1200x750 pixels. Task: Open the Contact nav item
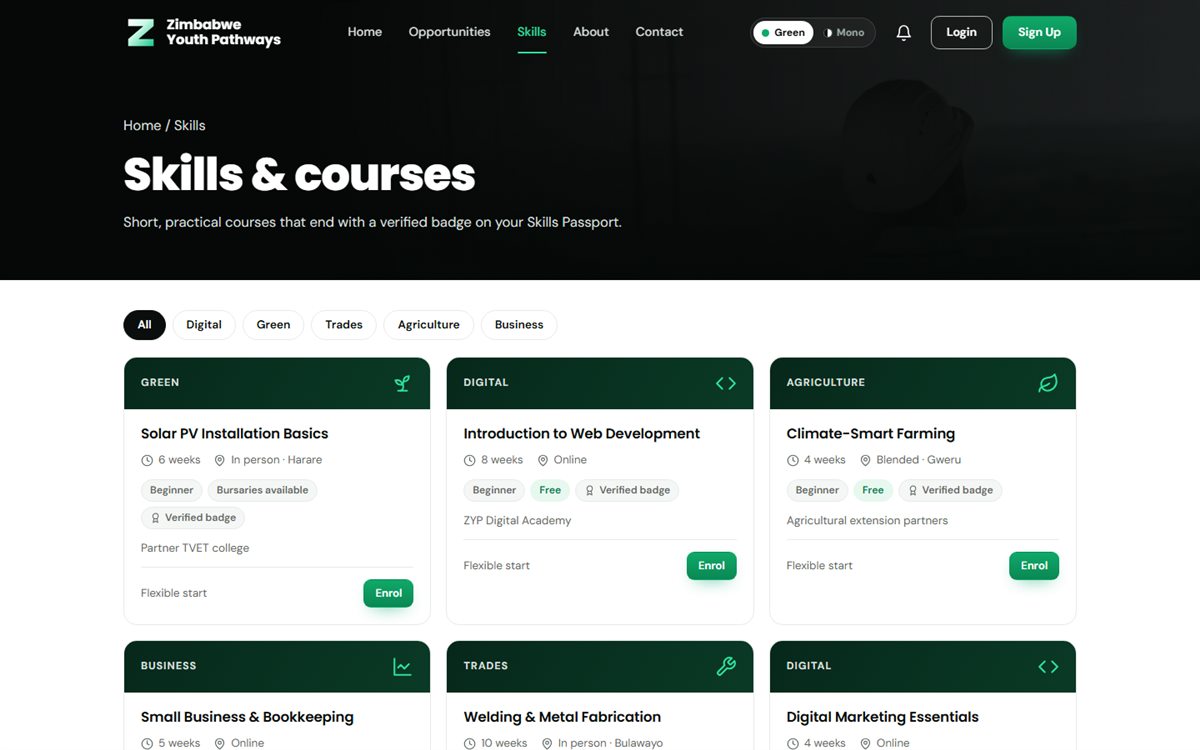pos(659,32)
